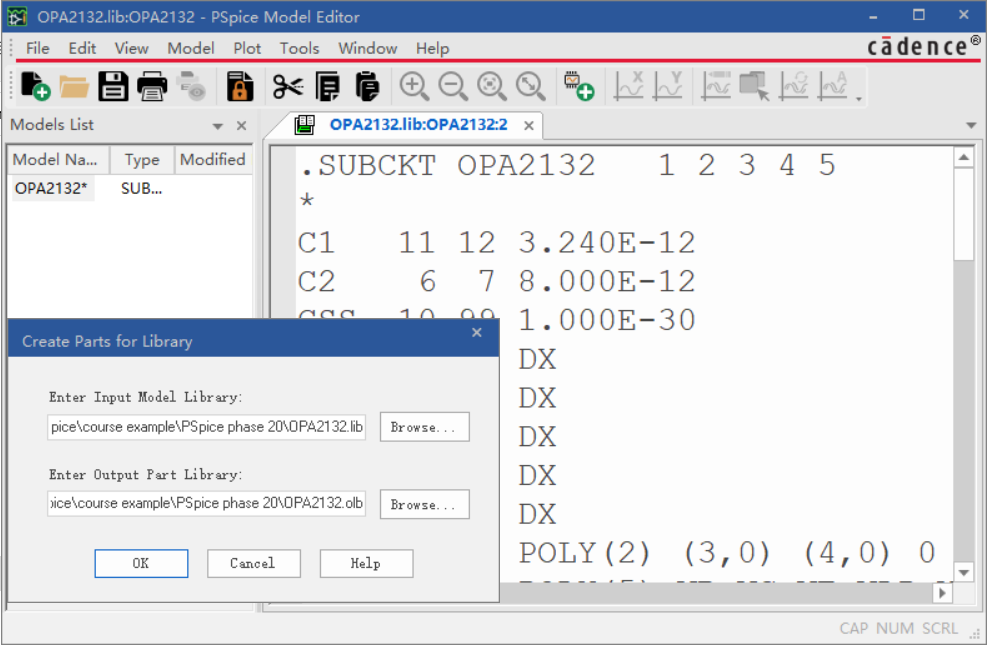Open a library with the folder icon
The height and width of the screenshot is (645, 987).
74,86
